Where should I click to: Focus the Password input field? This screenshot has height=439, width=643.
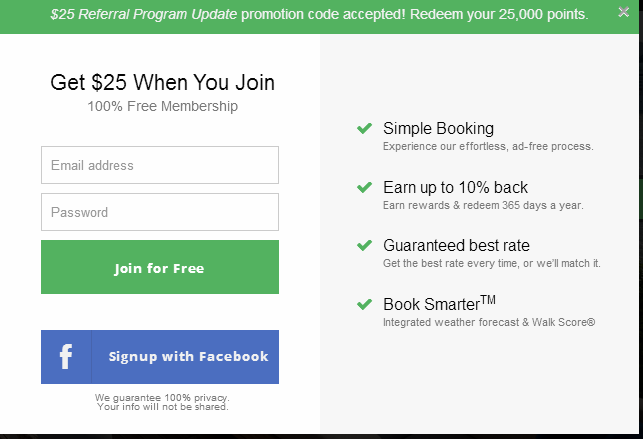[x=160, y=212]
